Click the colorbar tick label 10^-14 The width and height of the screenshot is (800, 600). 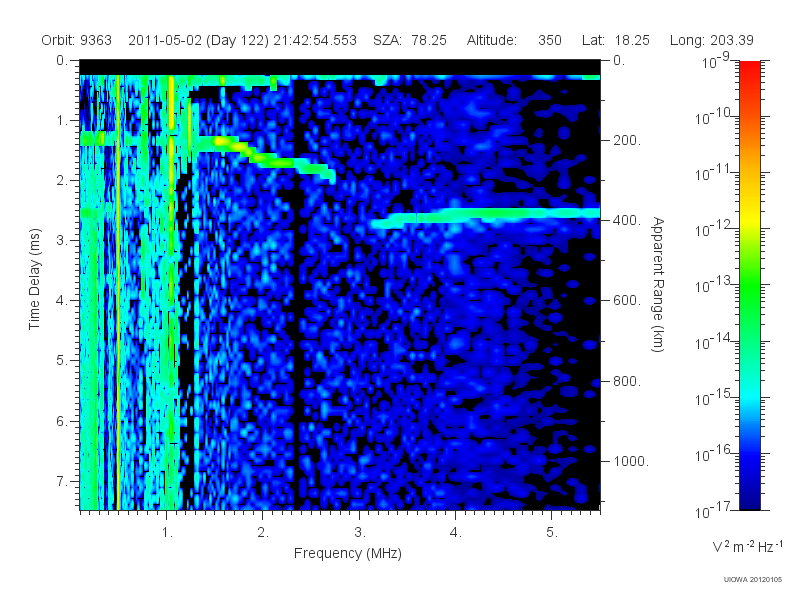point(713,342)
